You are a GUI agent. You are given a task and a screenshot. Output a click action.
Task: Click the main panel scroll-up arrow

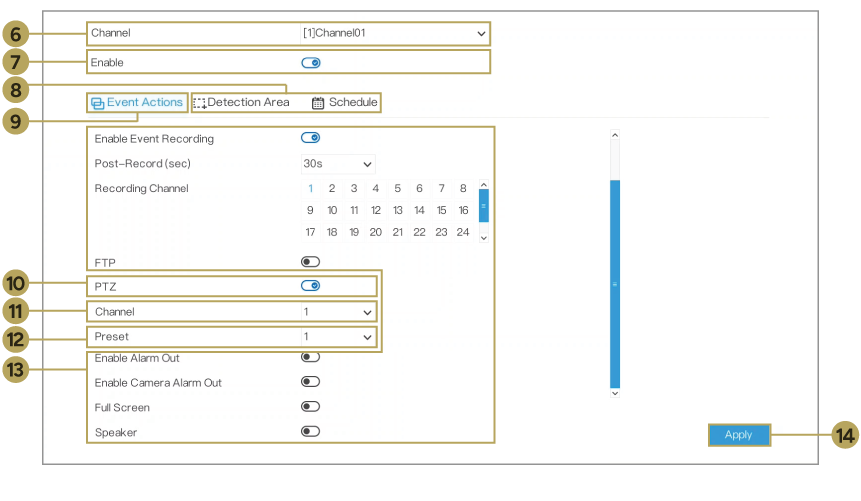pyautogui.click(x=615, y=135)
